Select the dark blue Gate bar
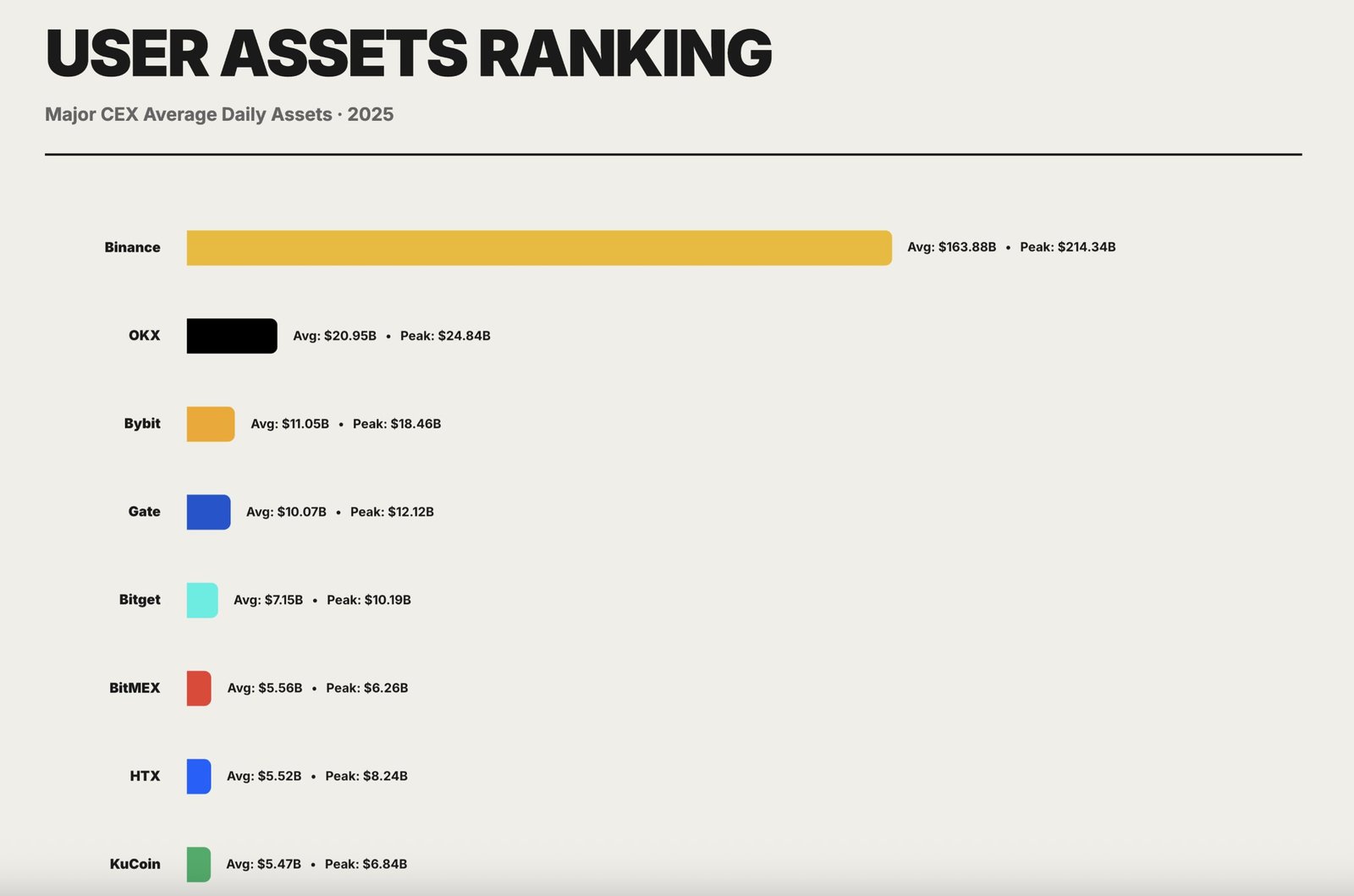Screen dimensions: 1354x896 pos(208,512)
